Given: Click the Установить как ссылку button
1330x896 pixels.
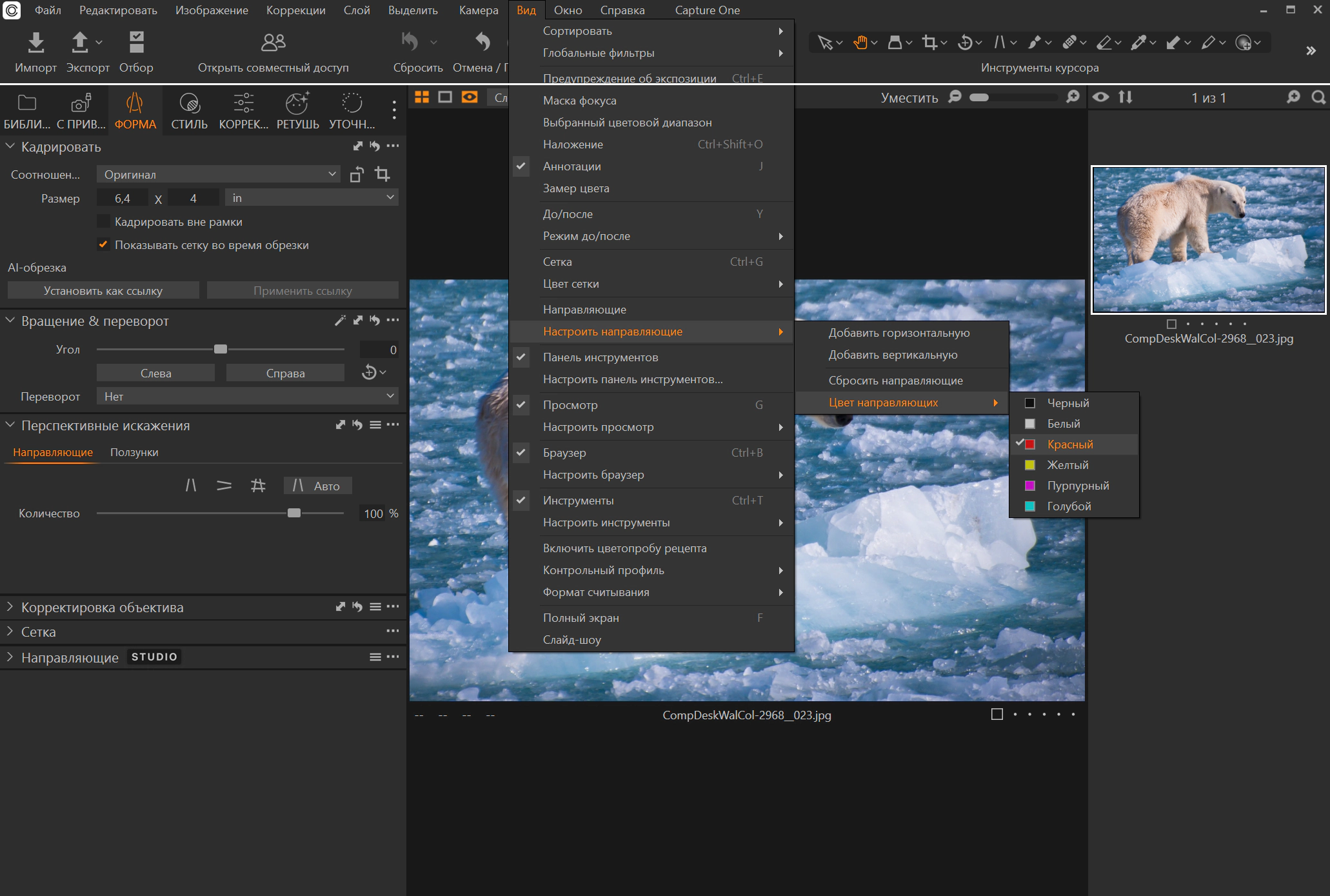Looking at the screenshot, I should click(103, 291).
